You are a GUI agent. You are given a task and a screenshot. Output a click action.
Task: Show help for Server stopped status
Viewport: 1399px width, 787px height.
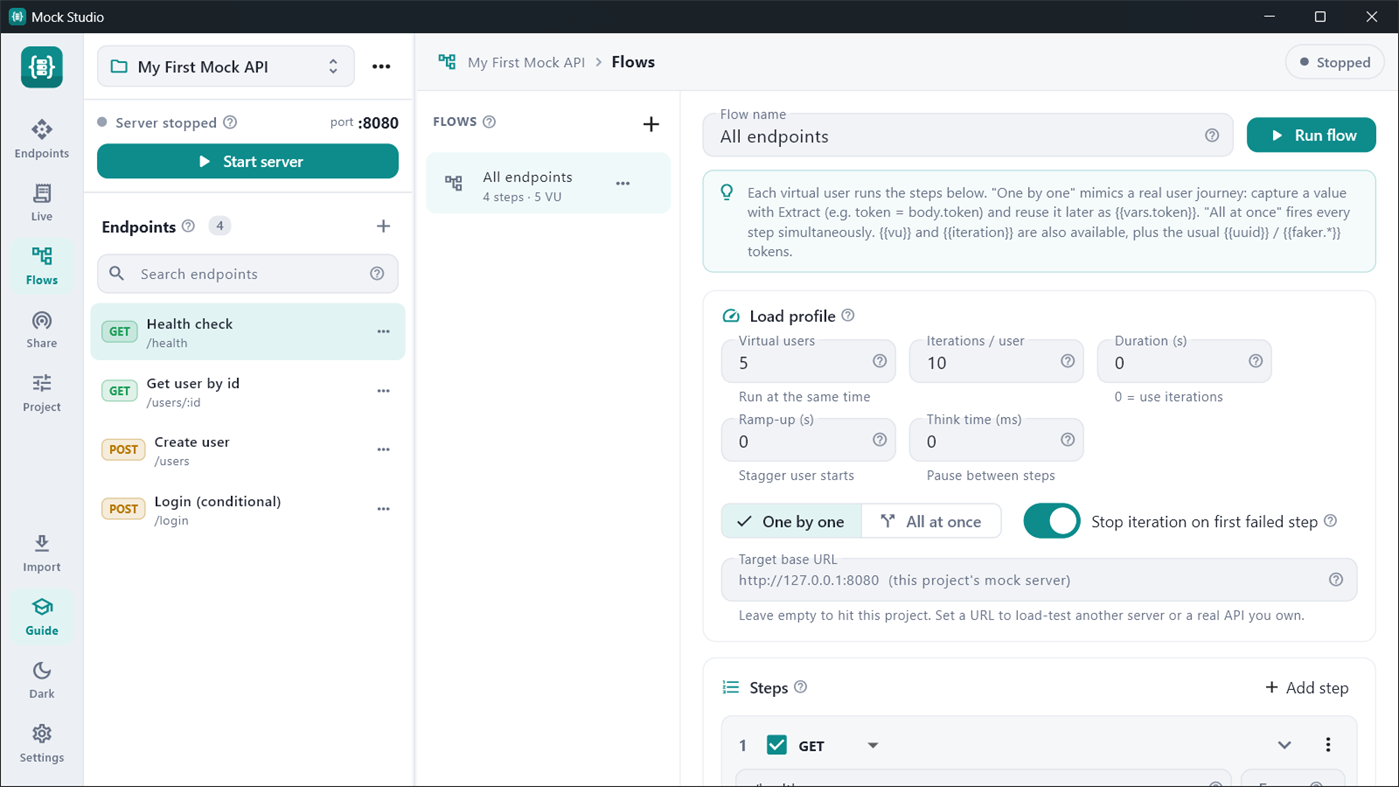click(230, 122)
